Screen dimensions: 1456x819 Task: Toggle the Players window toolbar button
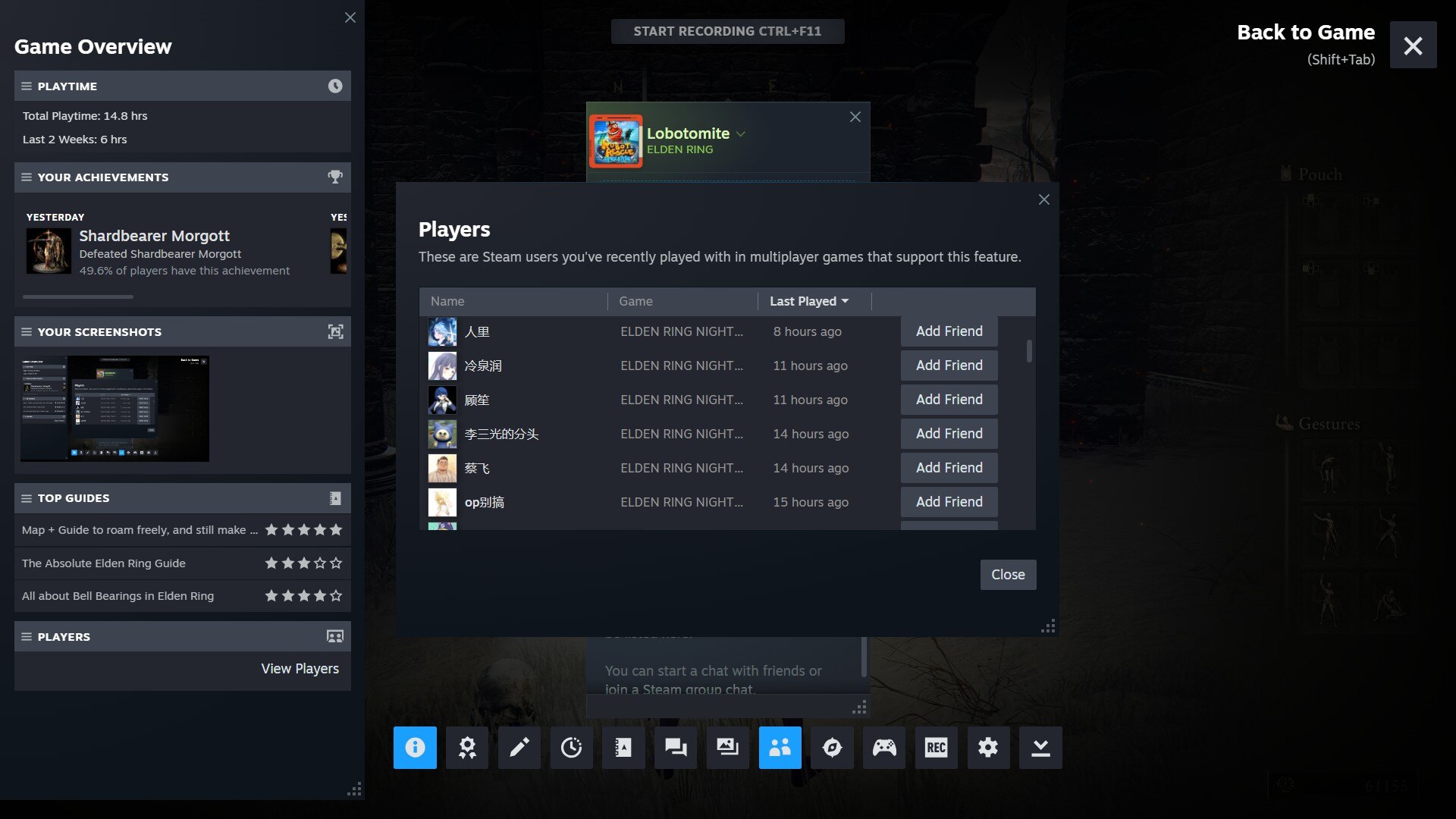coord(780,748)
